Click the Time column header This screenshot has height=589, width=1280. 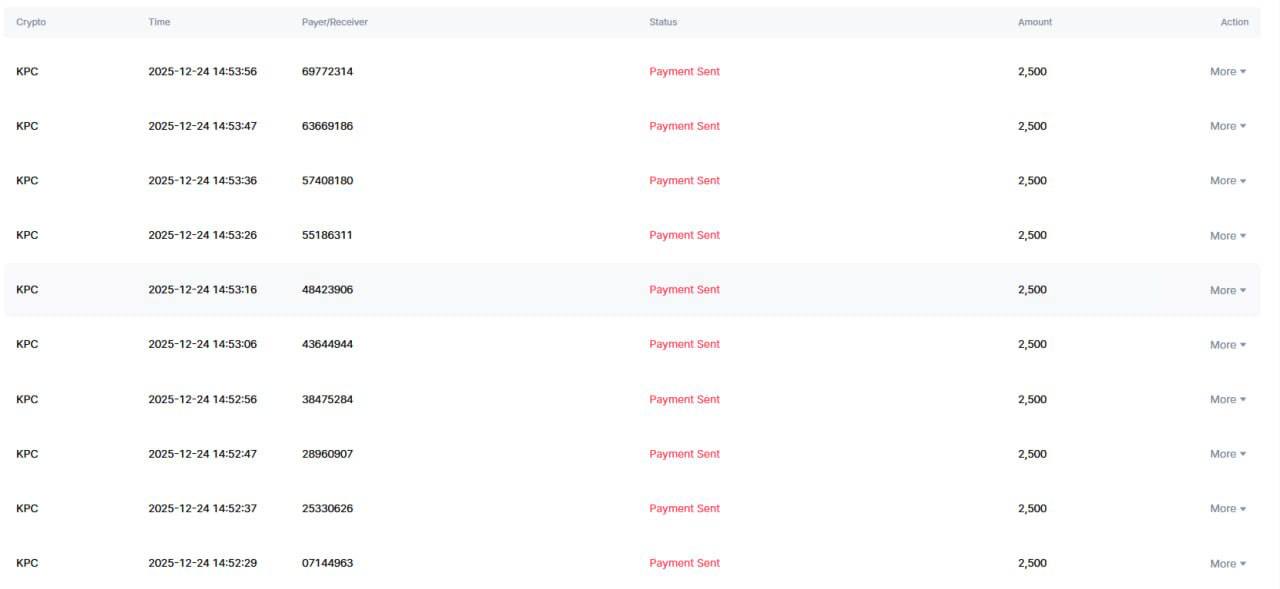159,22
